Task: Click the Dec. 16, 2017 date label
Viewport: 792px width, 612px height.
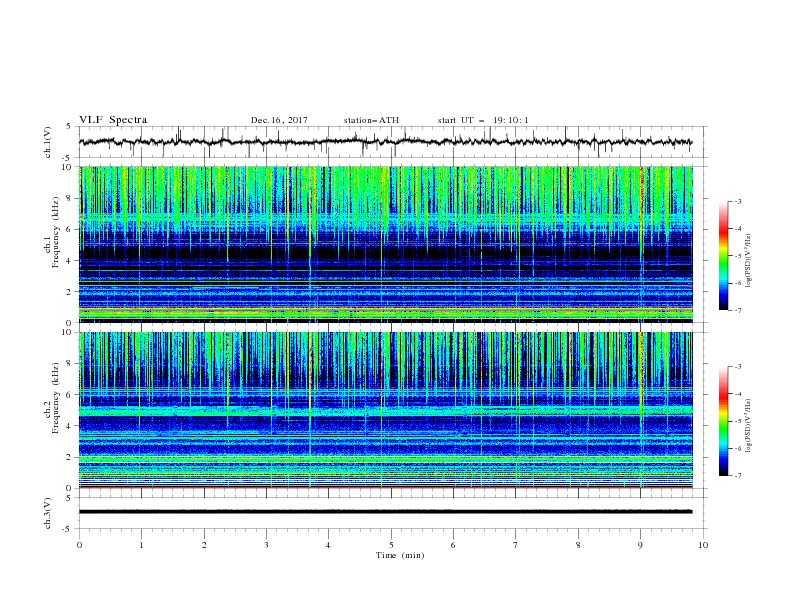Action: (279, 120)
